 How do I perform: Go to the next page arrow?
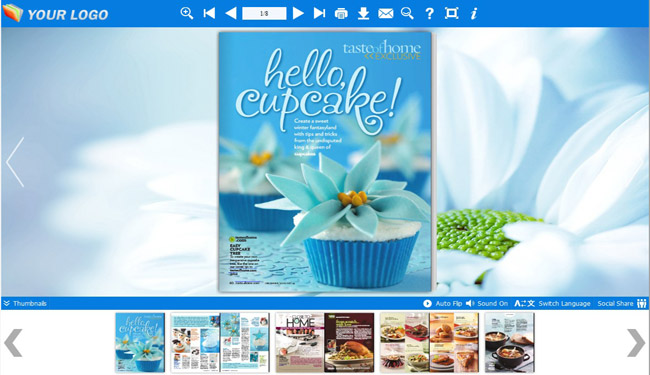tap(298, 13)
